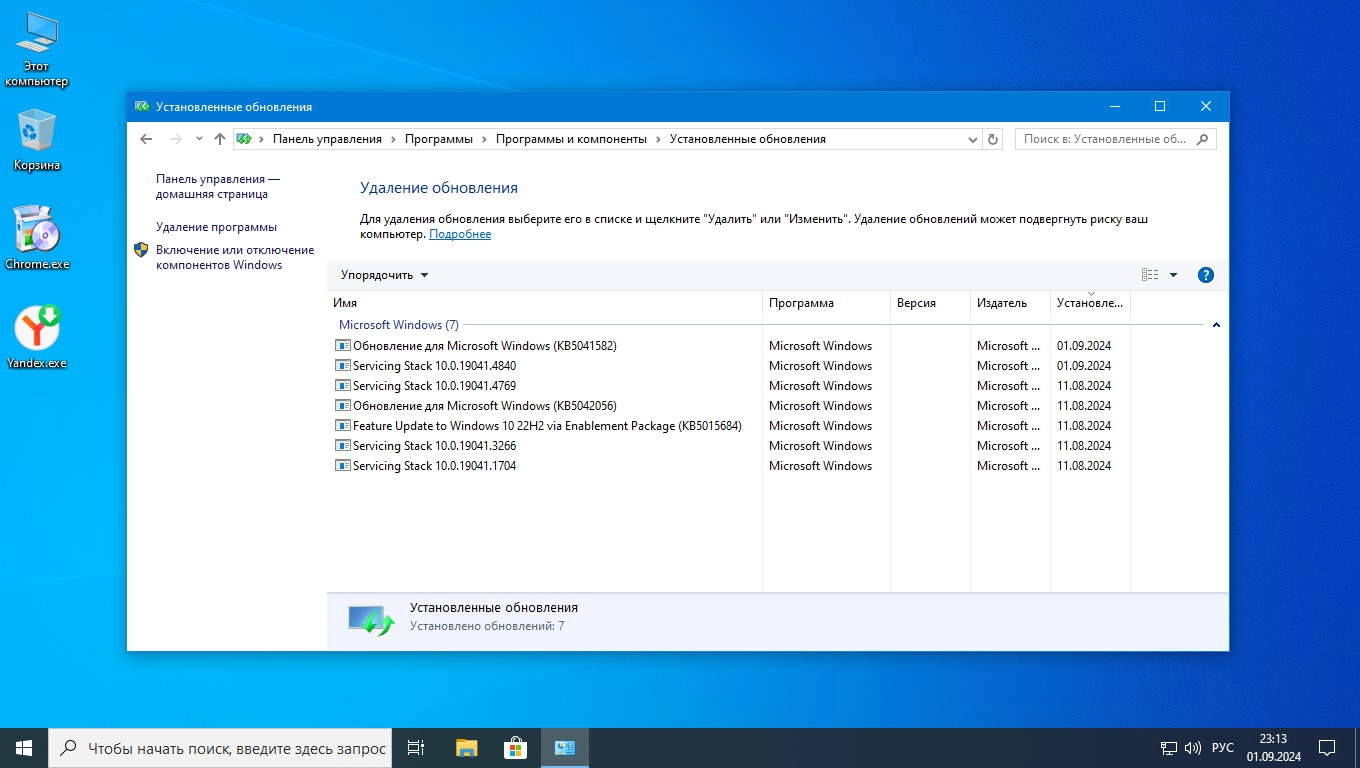Collapse the Microsoft Windows (7) group
Screen dimensions: 1360x768
coord(1216,325)
